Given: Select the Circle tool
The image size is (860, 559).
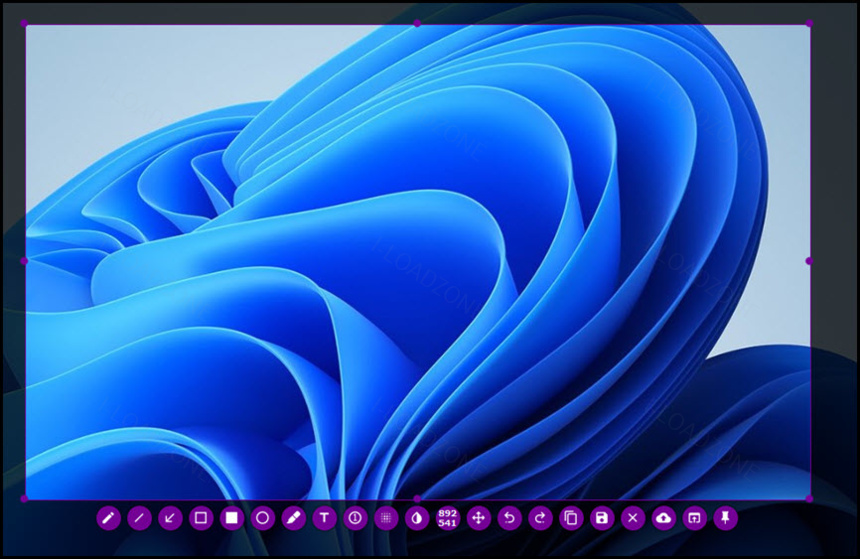Looking at the screenshot, I should tap(262, 518).
